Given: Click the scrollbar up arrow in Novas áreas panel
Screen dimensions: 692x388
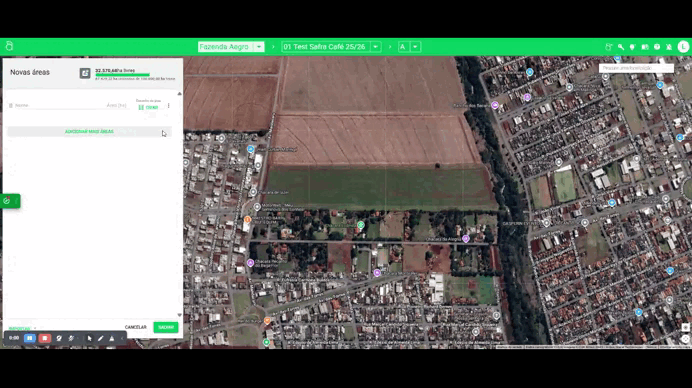Looking at the screenshot, I should click(x=179, y=94).
